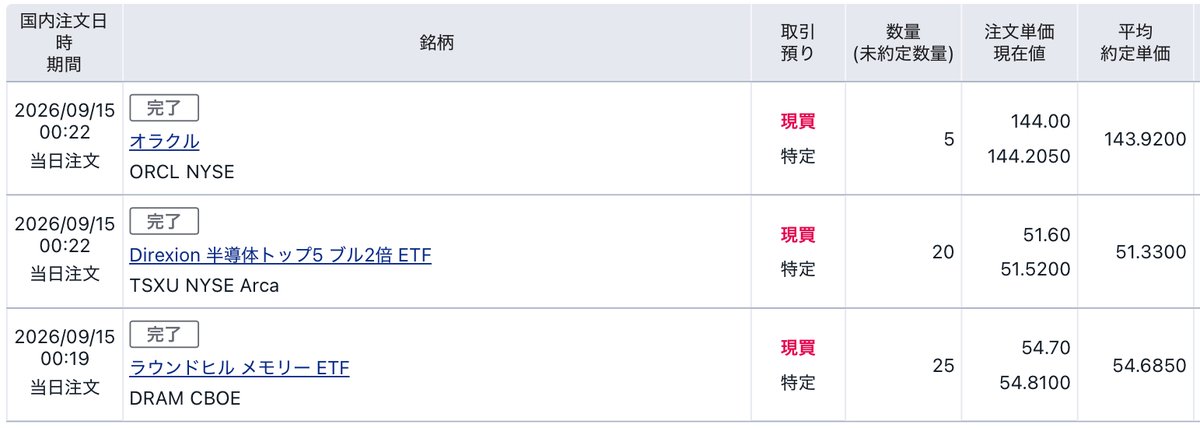Select the 数量 (未約定数量) column header

tap(903, 43)
